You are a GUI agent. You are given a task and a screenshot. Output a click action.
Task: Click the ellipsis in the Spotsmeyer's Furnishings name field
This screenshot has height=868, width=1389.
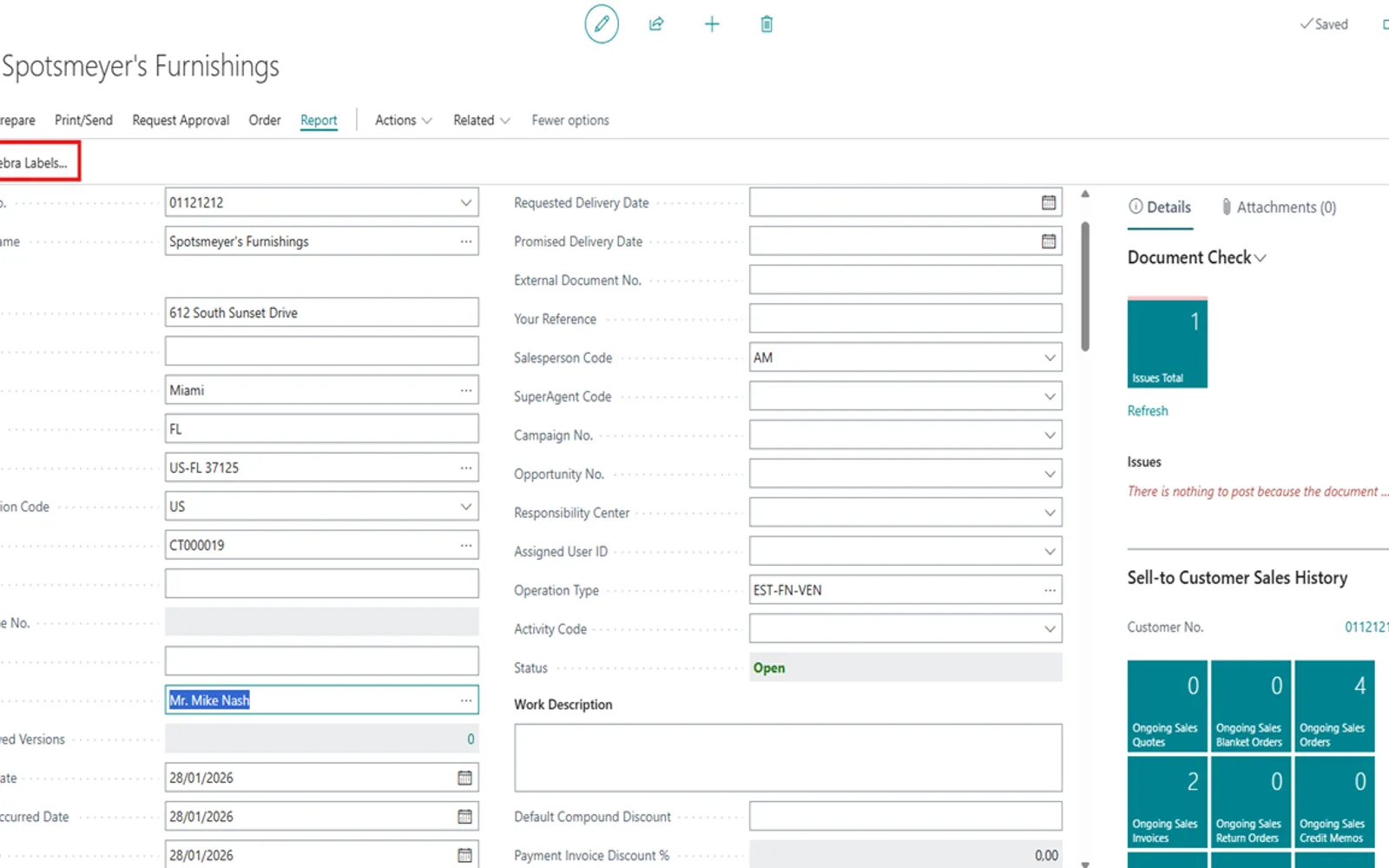point(466,241)
